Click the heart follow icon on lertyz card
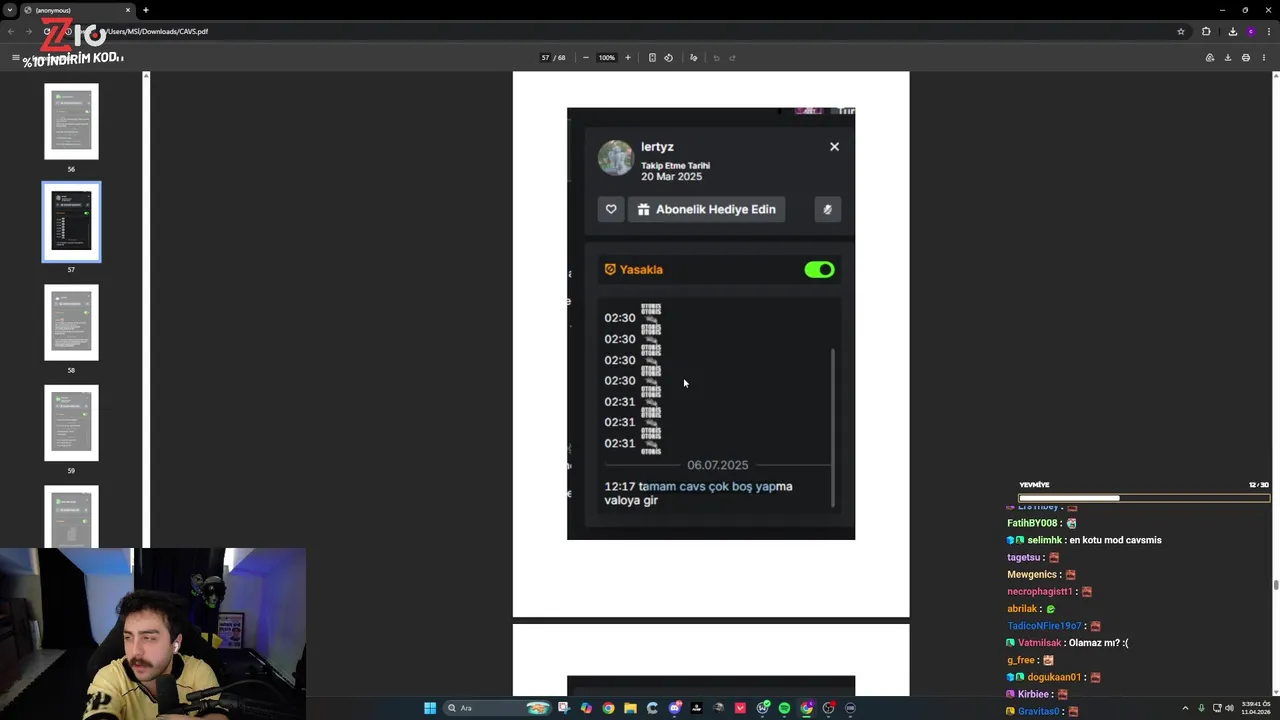Viewport: 1280px width, 720px height. click(611, 209)
